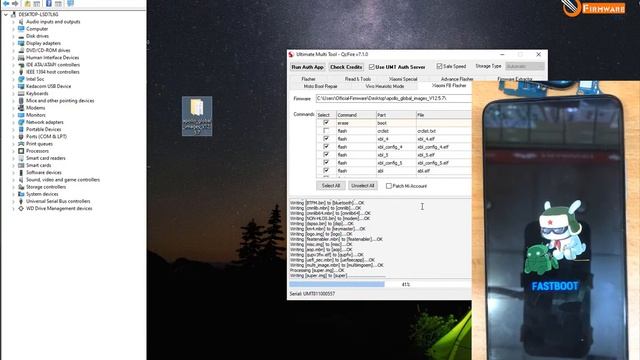Click the Computer category icon
The image size is (640, 360).
click(x=21, y=29)
